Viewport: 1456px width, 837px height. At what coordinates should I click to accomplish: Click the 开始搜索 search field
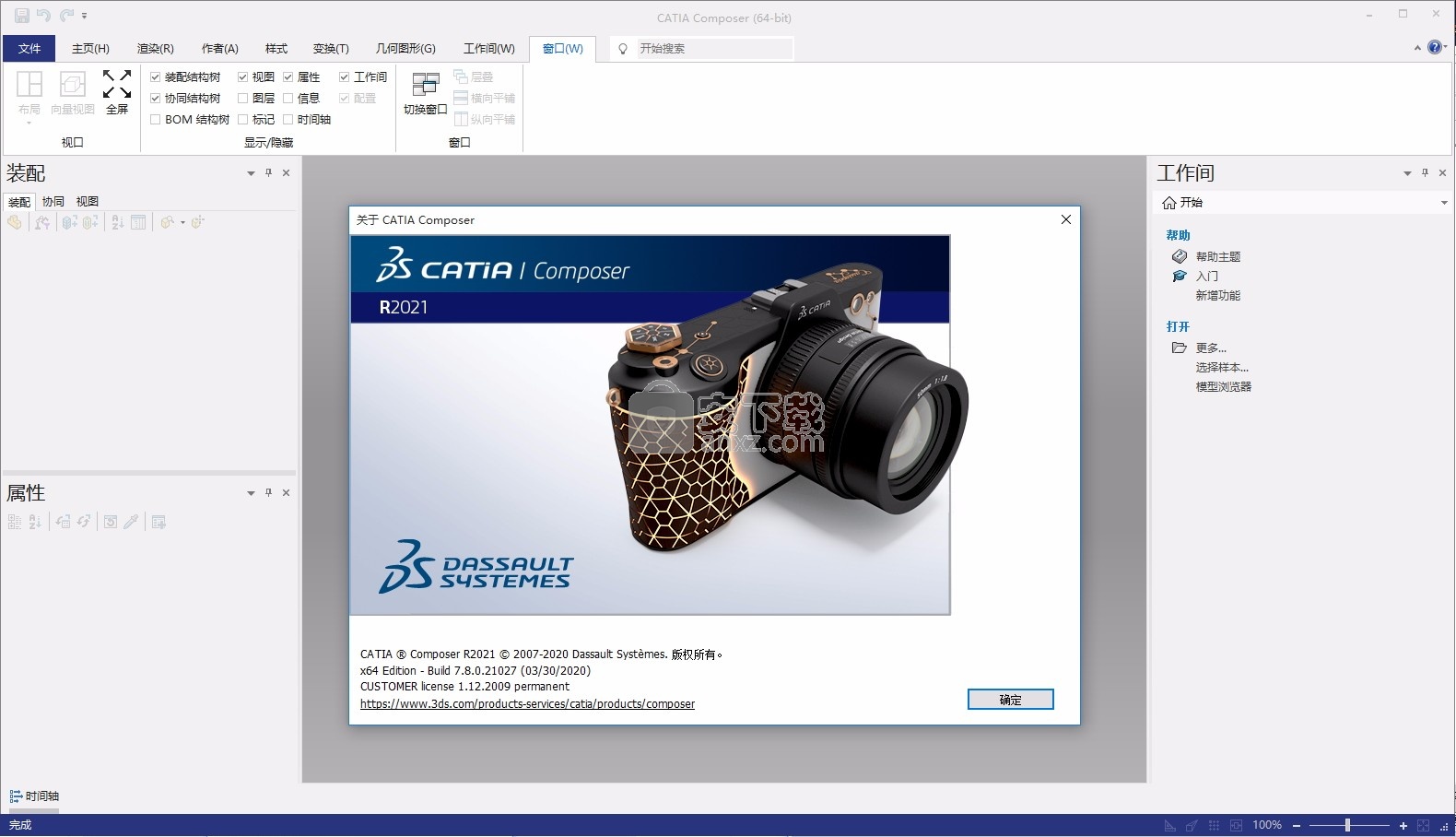pyautogui.click(x=714, y=49)
